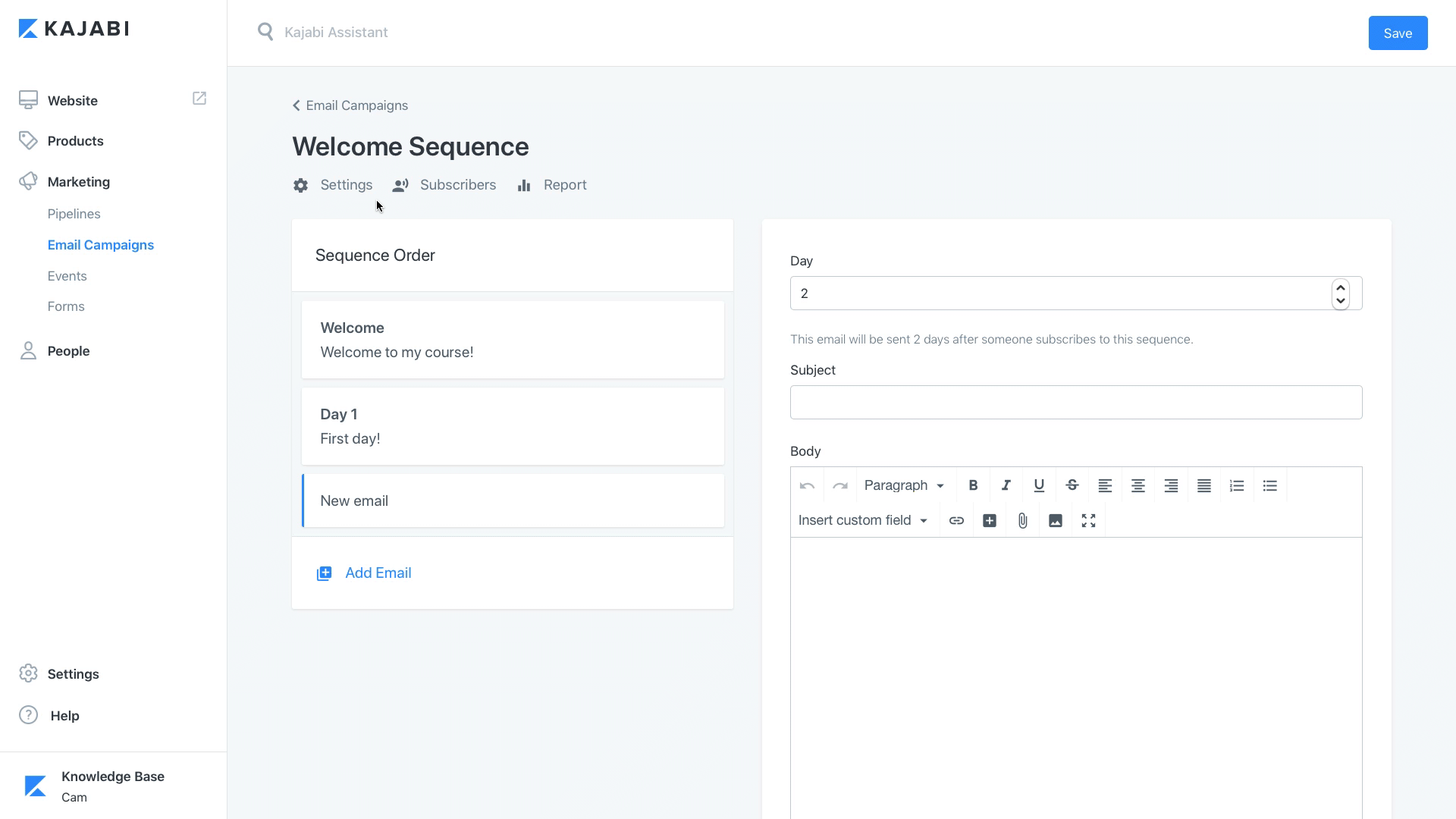Center align the text
This screenshot has width=1456, height=819.
[1138, 485]
